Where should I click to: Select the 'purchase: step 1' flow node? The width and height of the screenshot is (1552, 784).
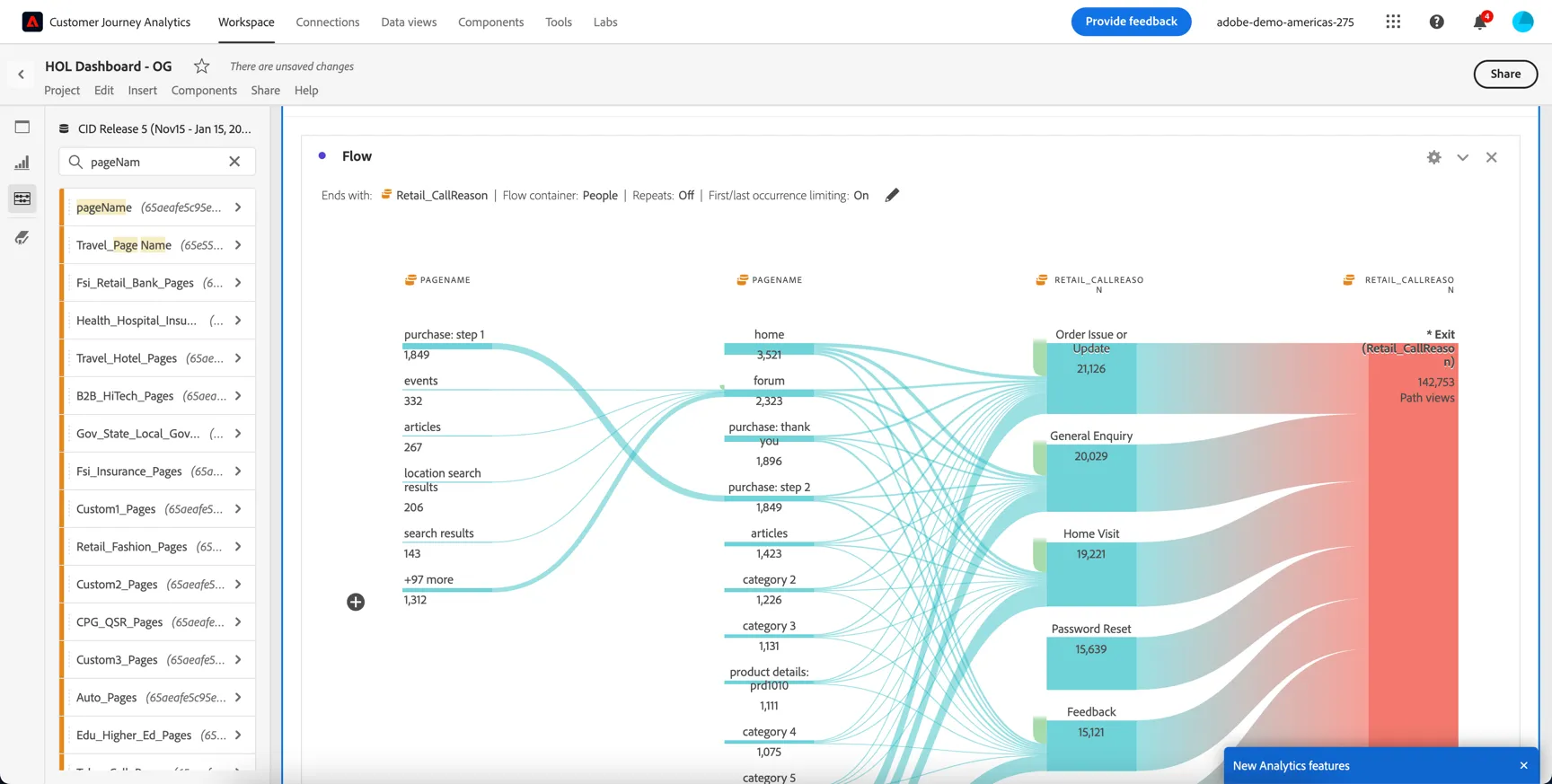coord(446,346)
